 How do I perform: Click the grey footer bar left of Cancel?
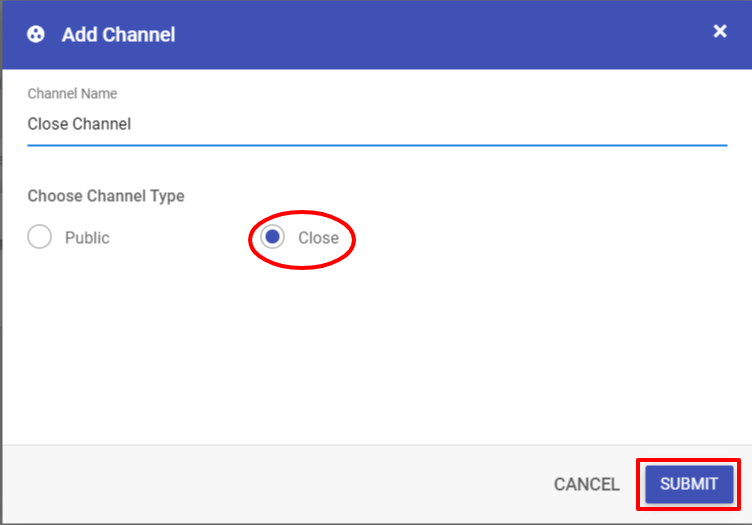(273, 484)
